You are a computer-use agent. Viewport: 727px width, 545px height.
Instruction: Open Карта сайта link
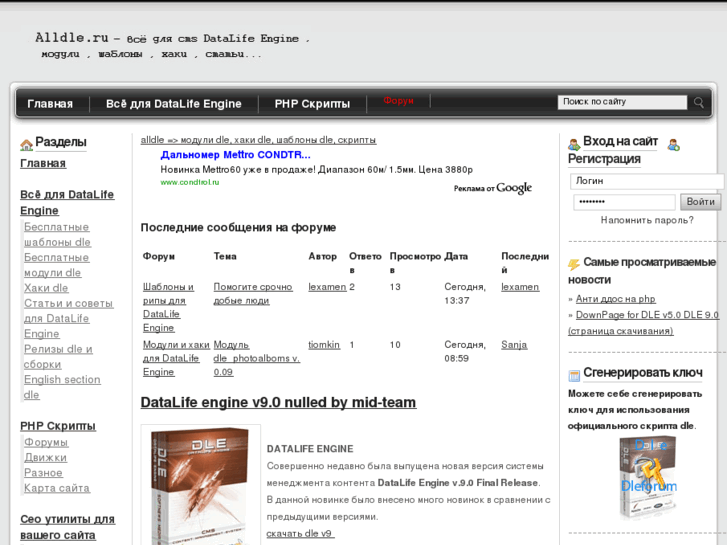click(x=57, y=488)
